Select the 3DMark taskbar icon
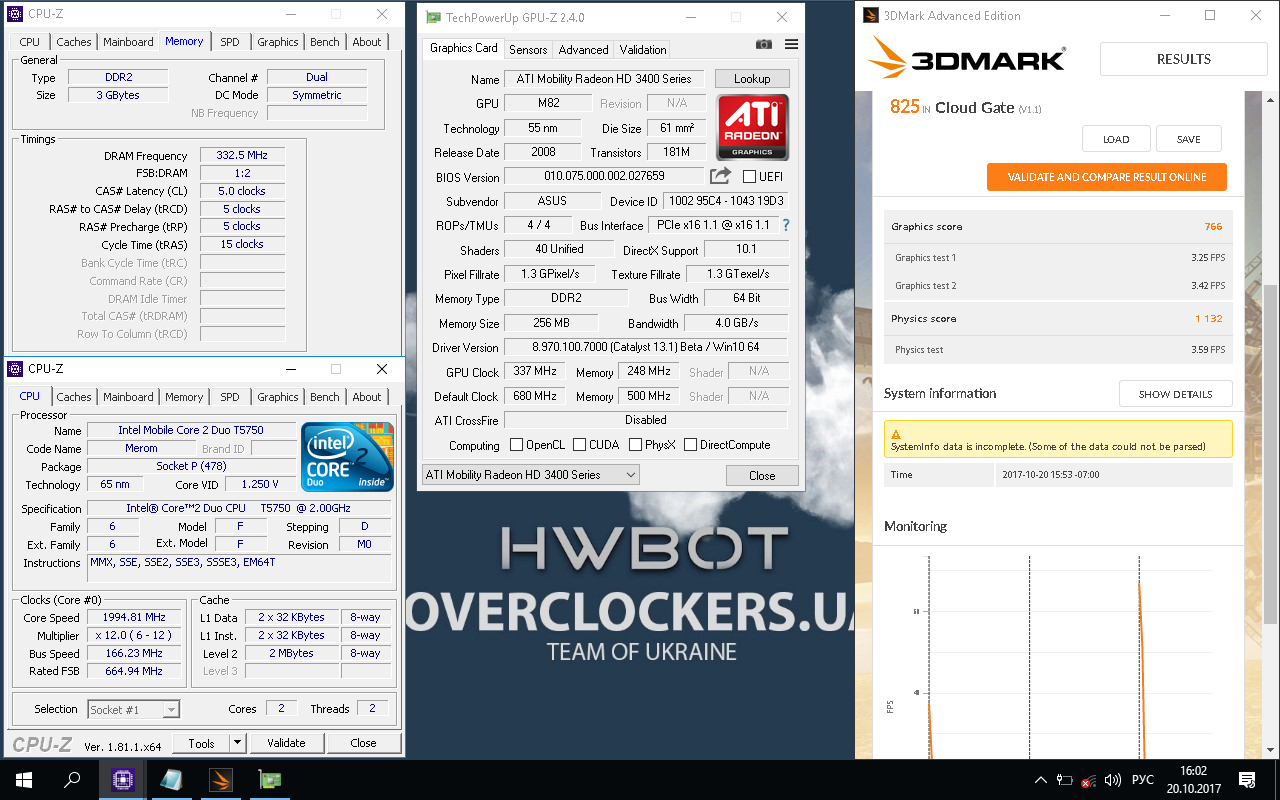This screenshot has height=800, width=1280. [221, 780]
